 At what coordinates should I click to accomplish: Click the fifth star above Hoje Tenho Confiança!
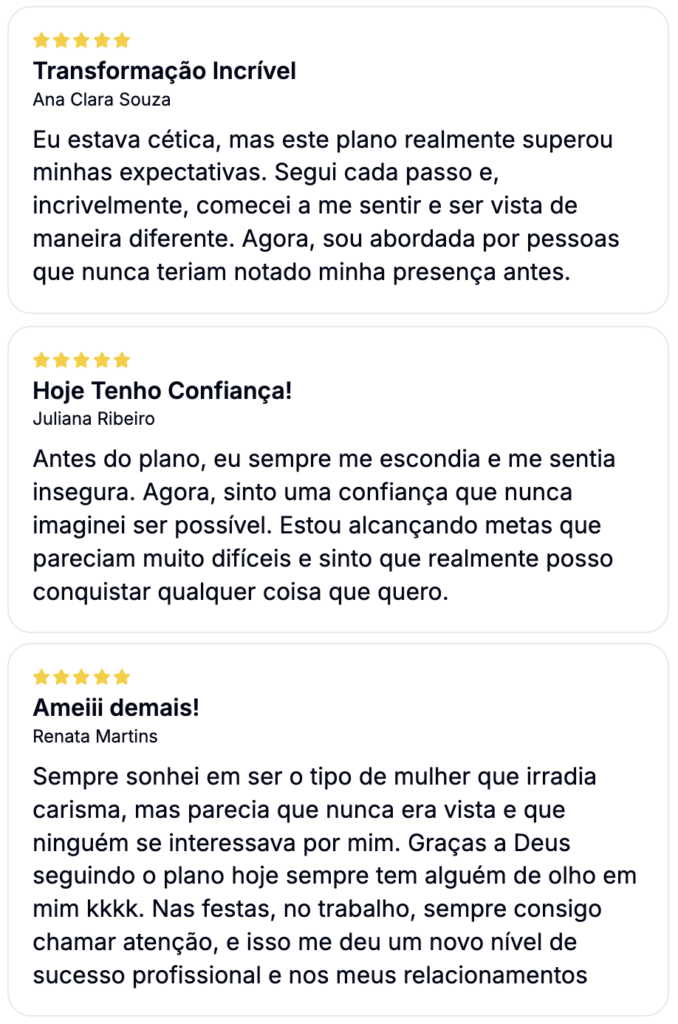click(x=122, y=360)
